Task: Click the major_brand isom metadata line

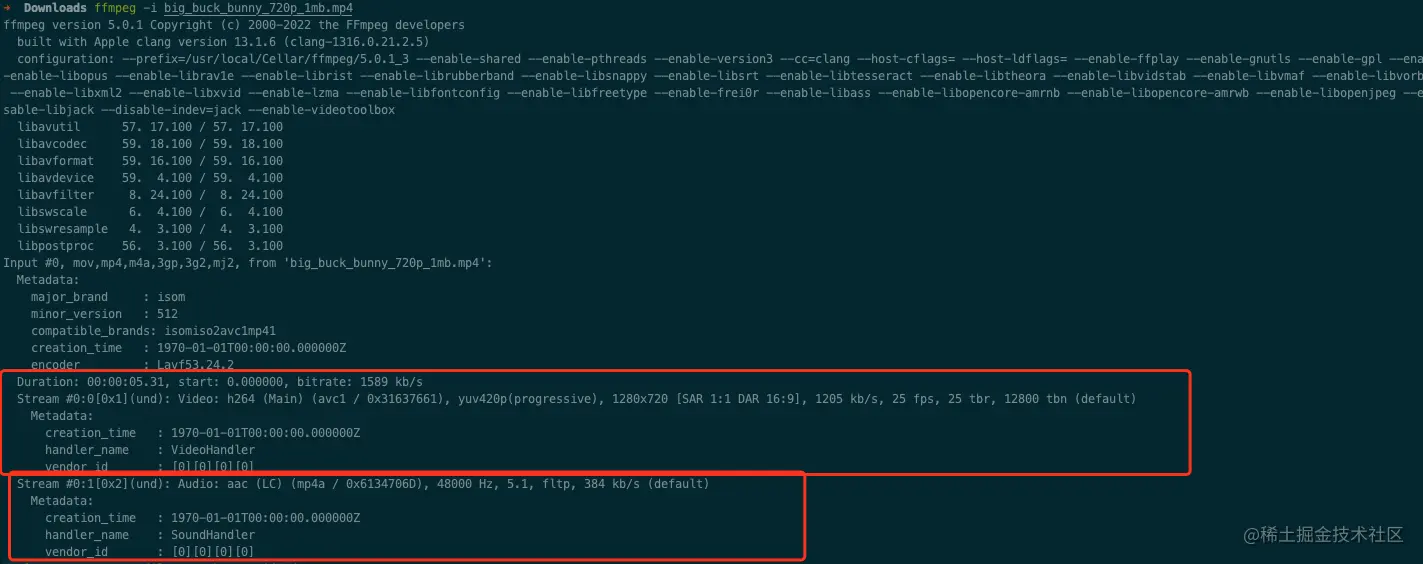Action: tap(108, 297)
